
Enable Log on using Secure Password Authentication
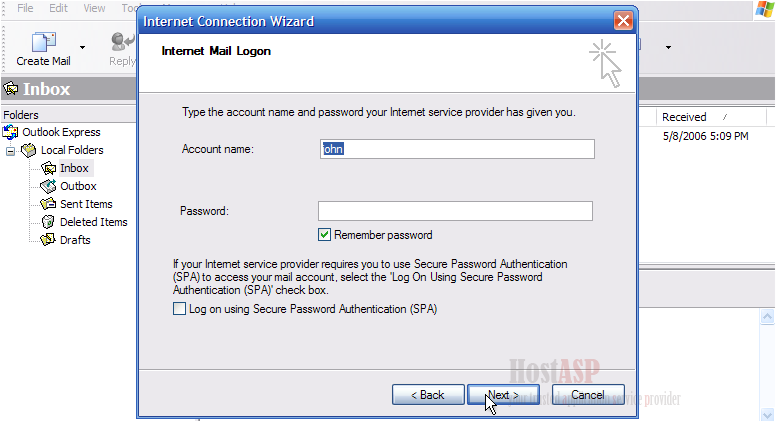[179, 309]
